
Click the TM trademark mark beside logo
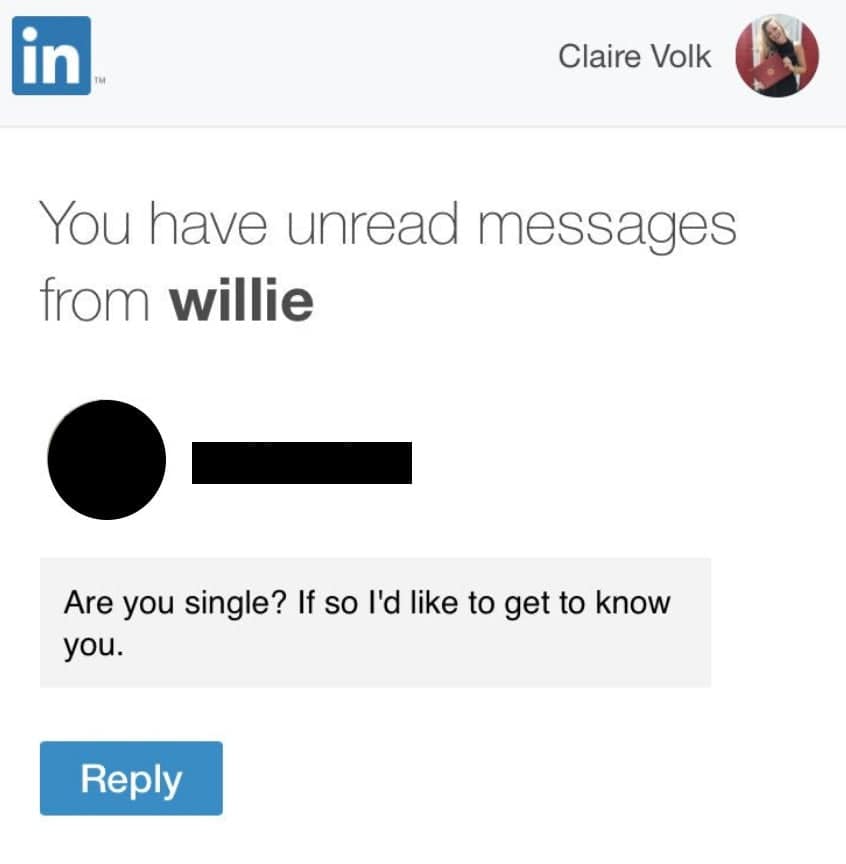click(x=99, y=80)
